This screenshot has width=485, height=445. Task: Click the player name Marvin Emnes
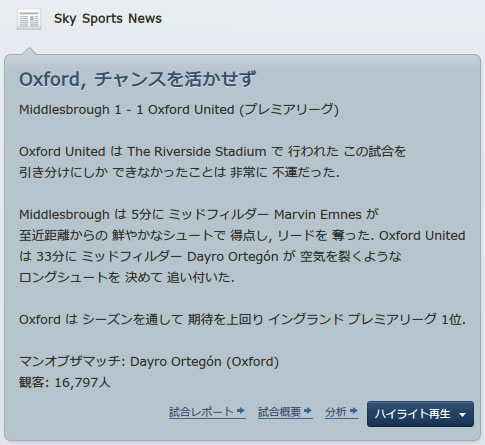(x=318, y=214)
